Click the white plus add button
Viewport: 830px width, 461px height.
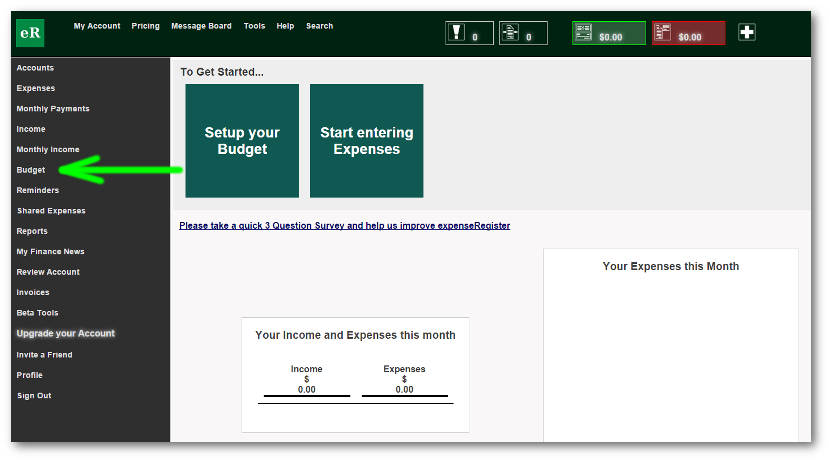(747, 32)
